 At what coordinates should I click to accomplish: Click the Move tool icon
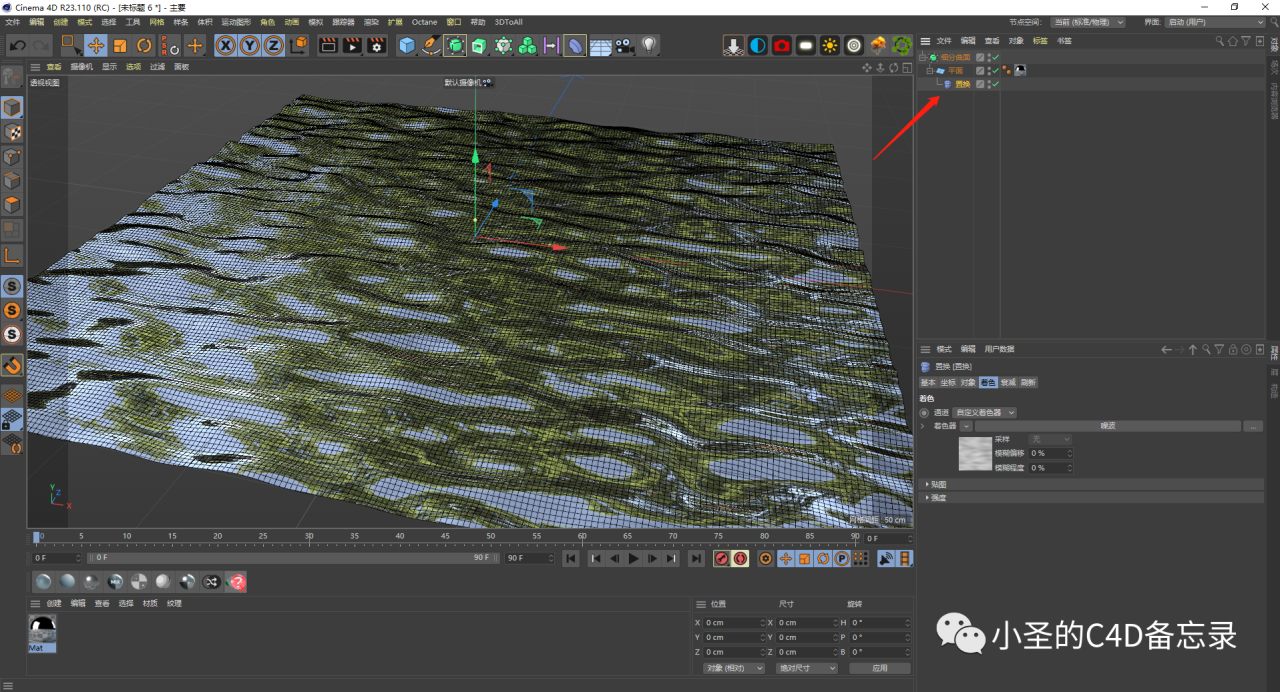tap(96, 45)
